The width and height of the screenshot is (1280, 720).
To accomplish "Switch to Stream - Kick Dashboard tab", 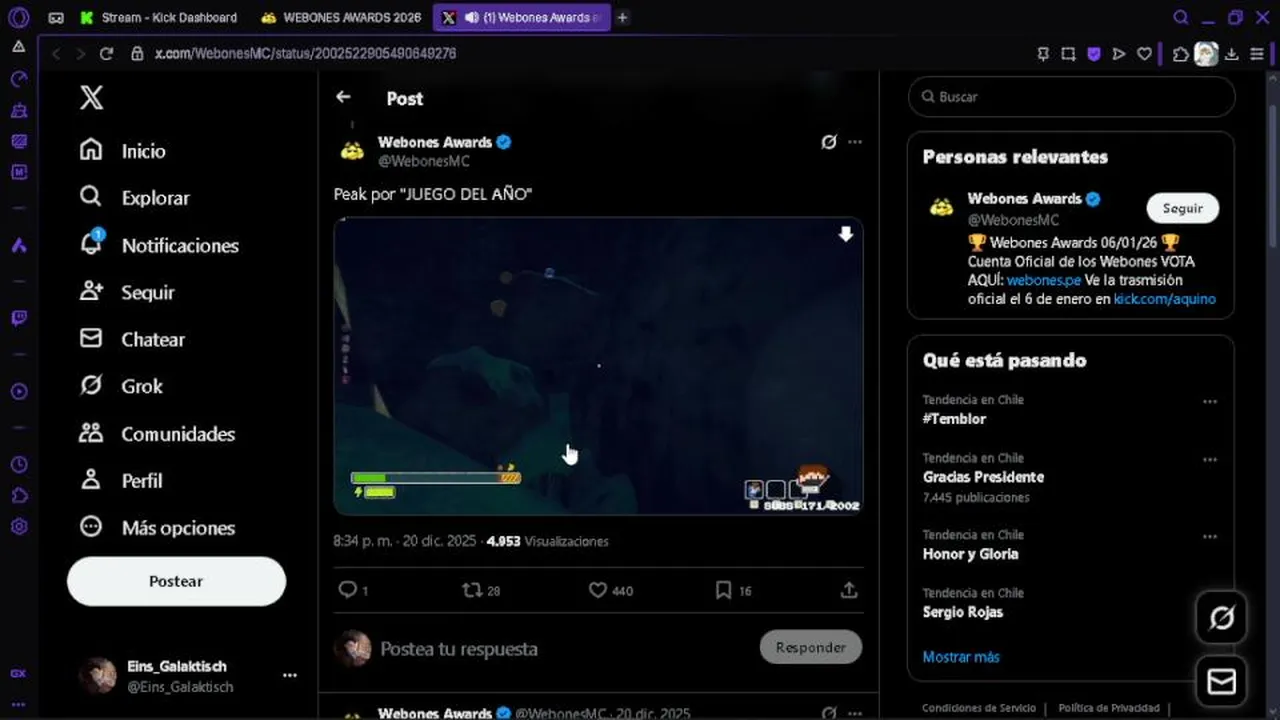I will pos(158,18).
